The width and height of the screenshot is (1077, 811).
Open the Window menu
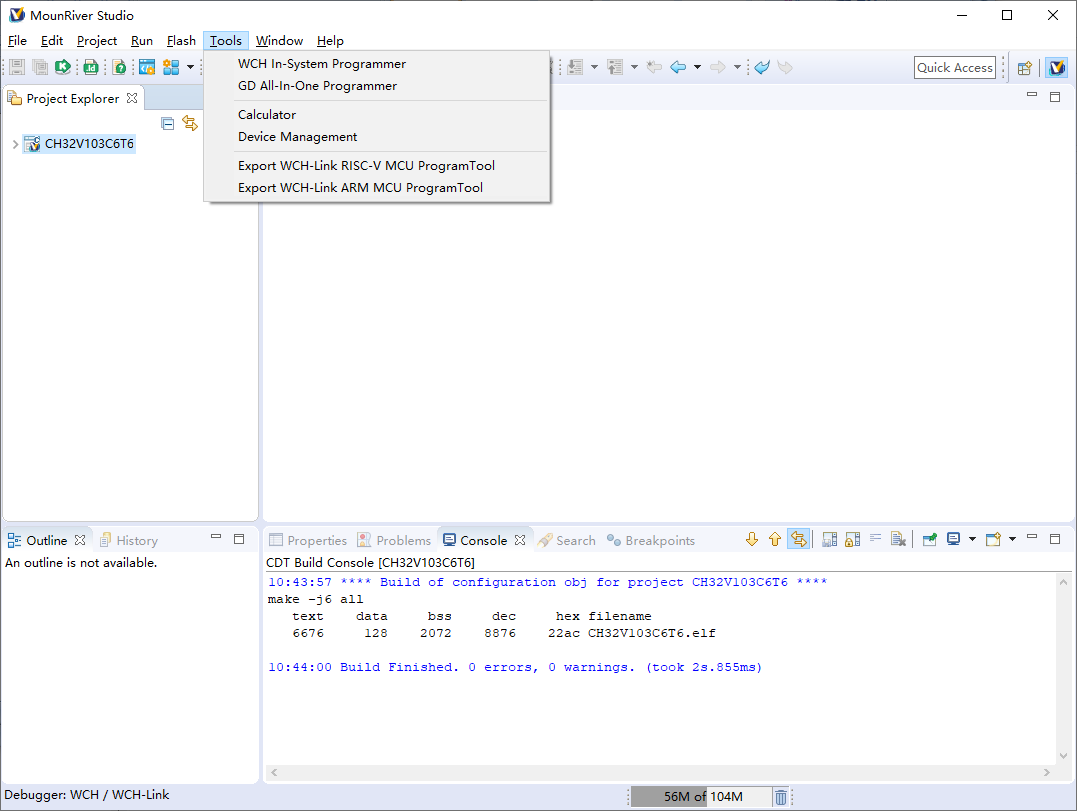pyautogui.click(x=279, y=41)
